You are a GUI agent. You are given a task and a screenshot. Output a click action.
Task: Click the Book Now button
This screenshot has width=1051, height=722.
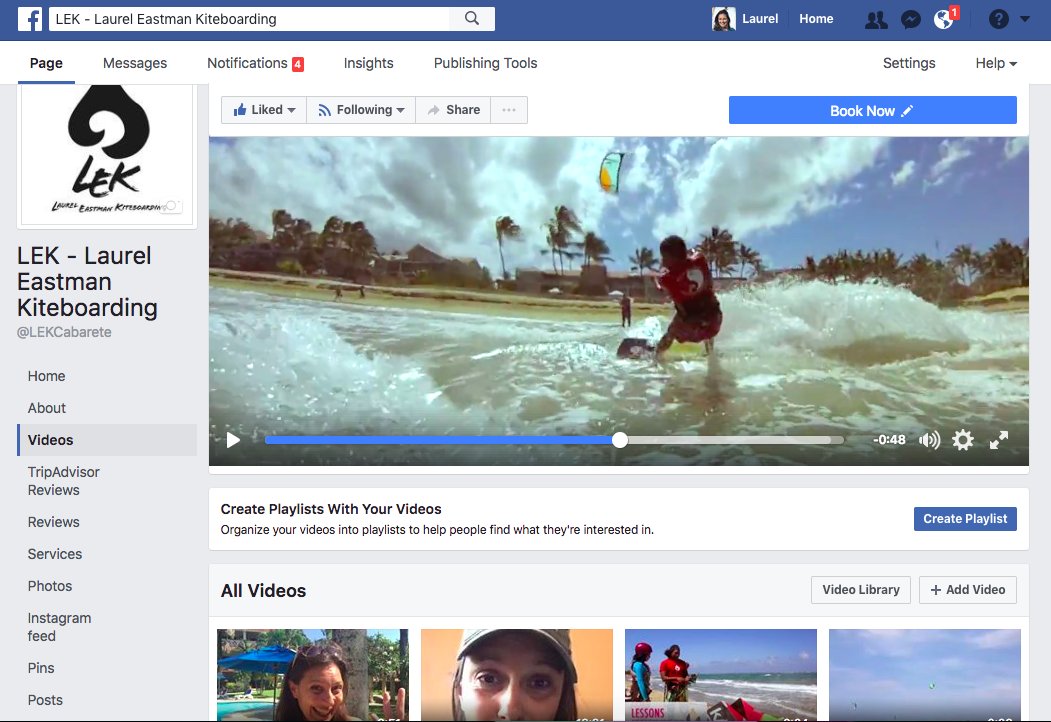872,111
